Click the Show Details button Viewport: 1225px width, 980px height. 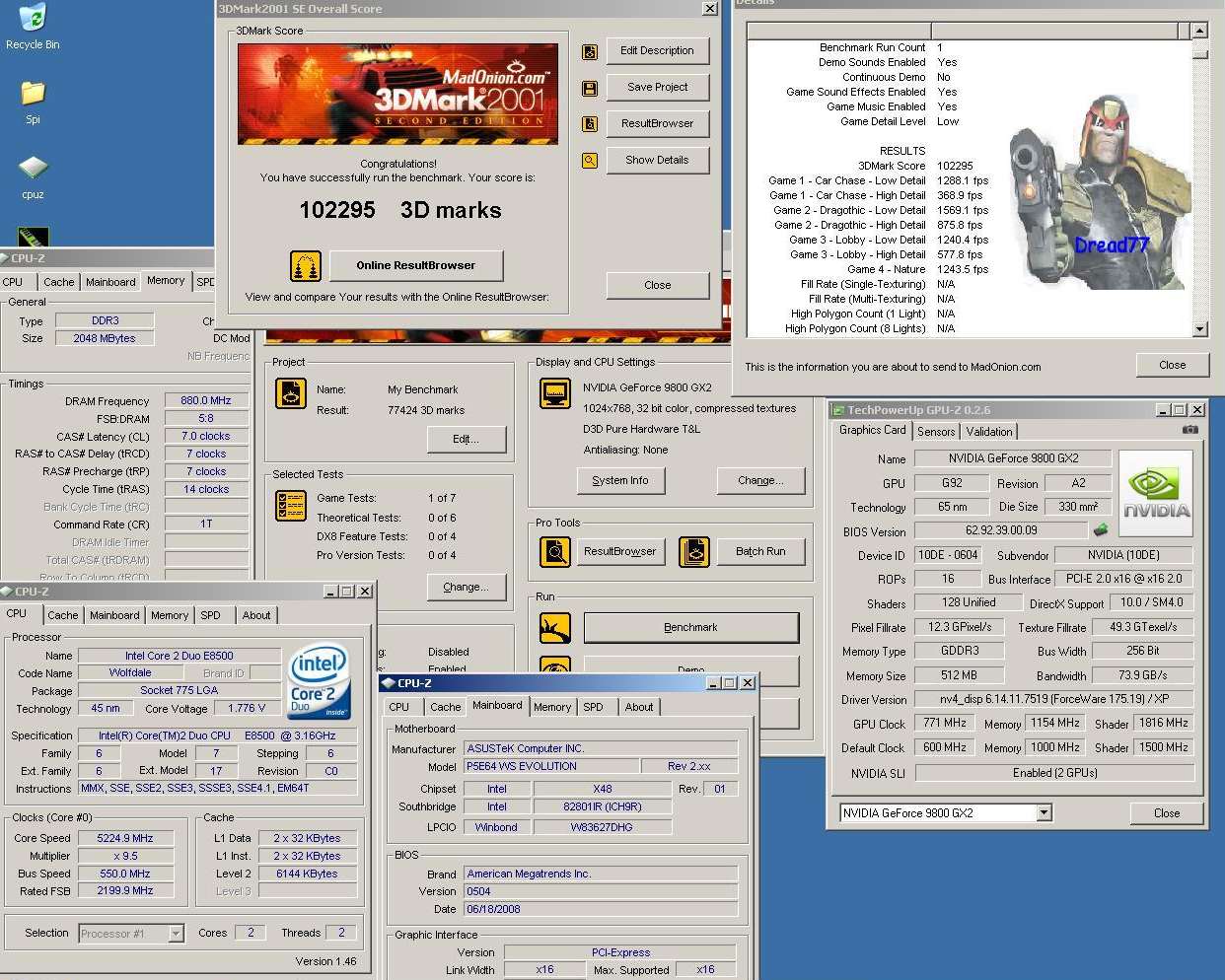pos(657,161)
